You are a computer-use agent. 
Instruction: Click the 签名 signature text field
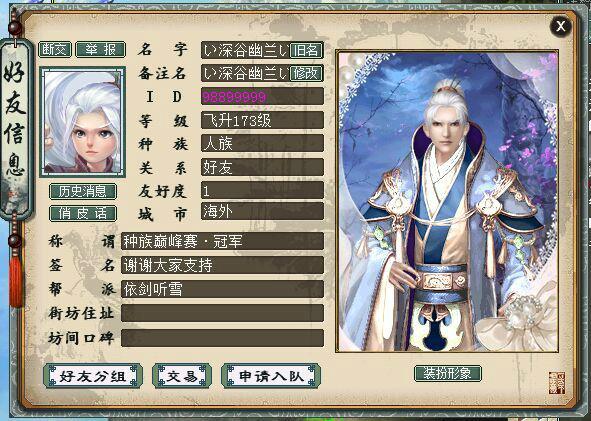(x=222, y=265)
